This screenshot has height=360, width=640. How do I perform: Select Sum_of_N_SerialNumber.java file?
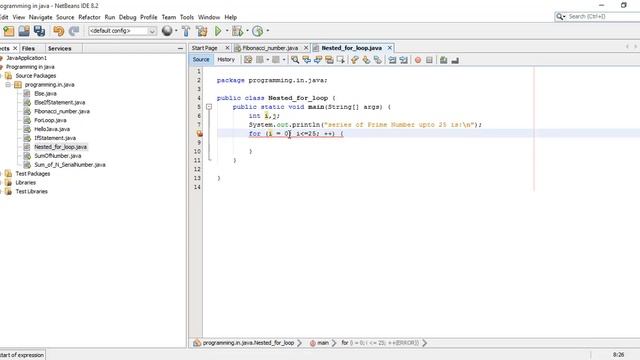tap(70, 165)
